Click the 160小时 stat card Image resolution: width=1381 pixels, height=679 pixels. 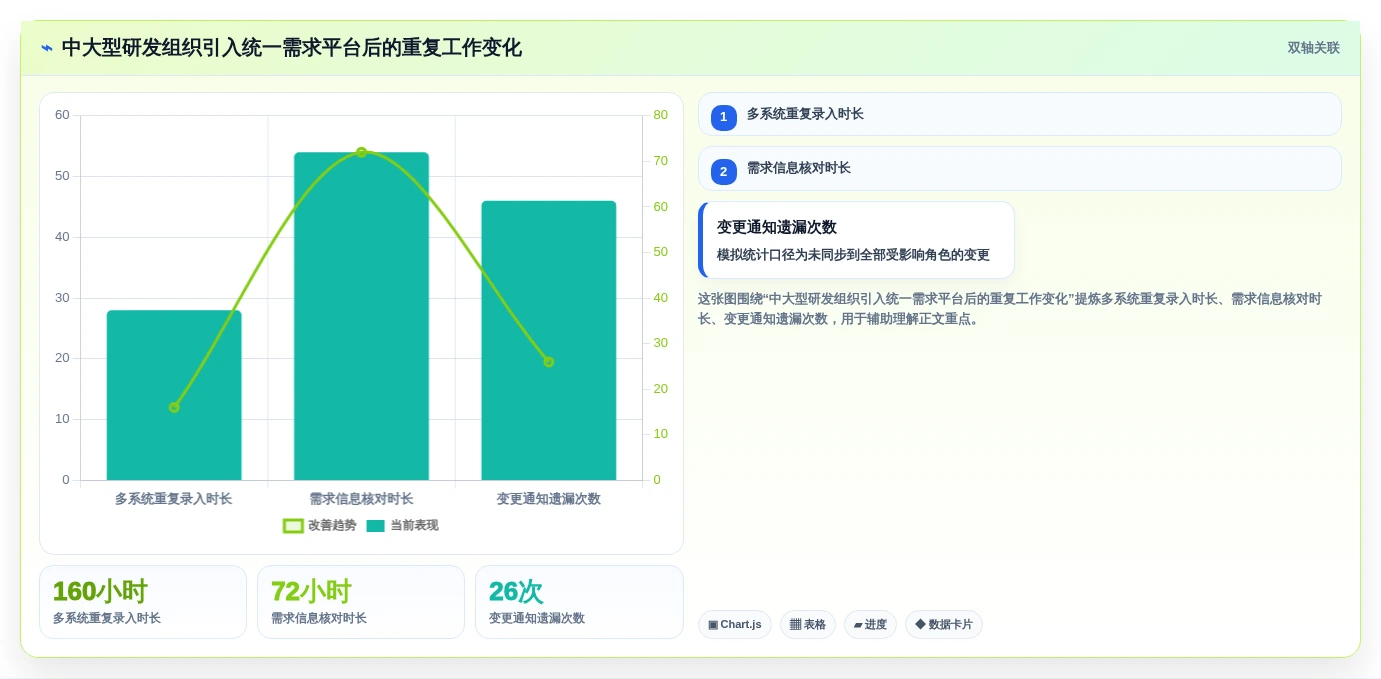[x=143, y=602]
